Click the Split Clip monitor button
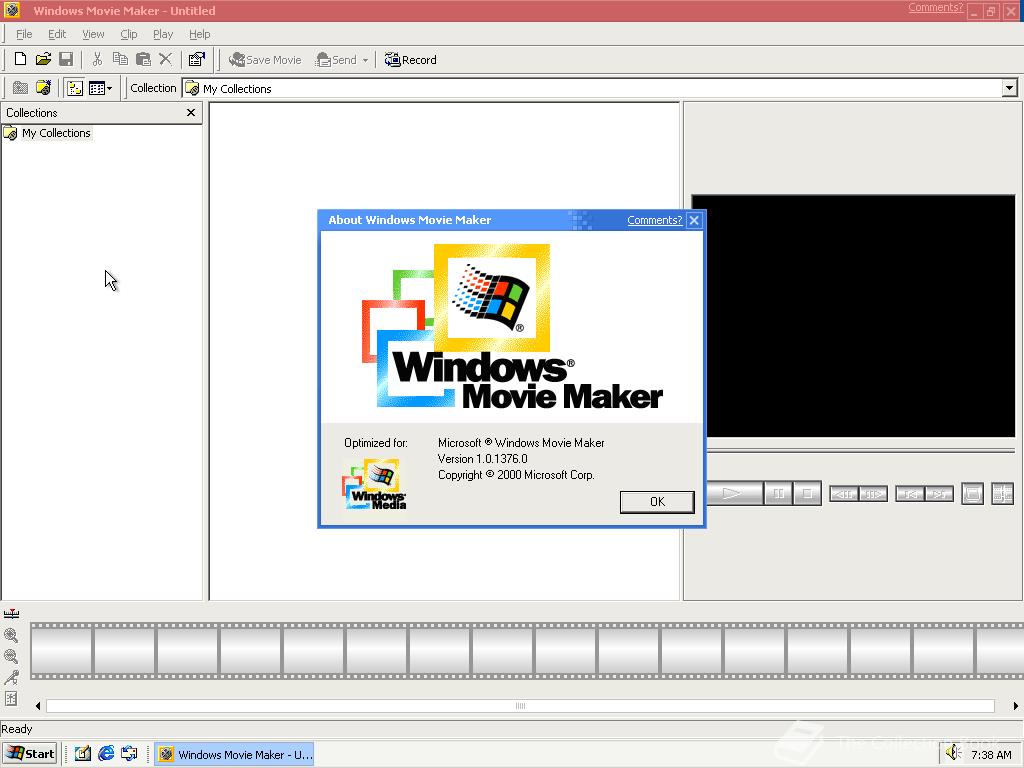Viewport: 1024px width, 768px height. click(x=1002, y=494)
